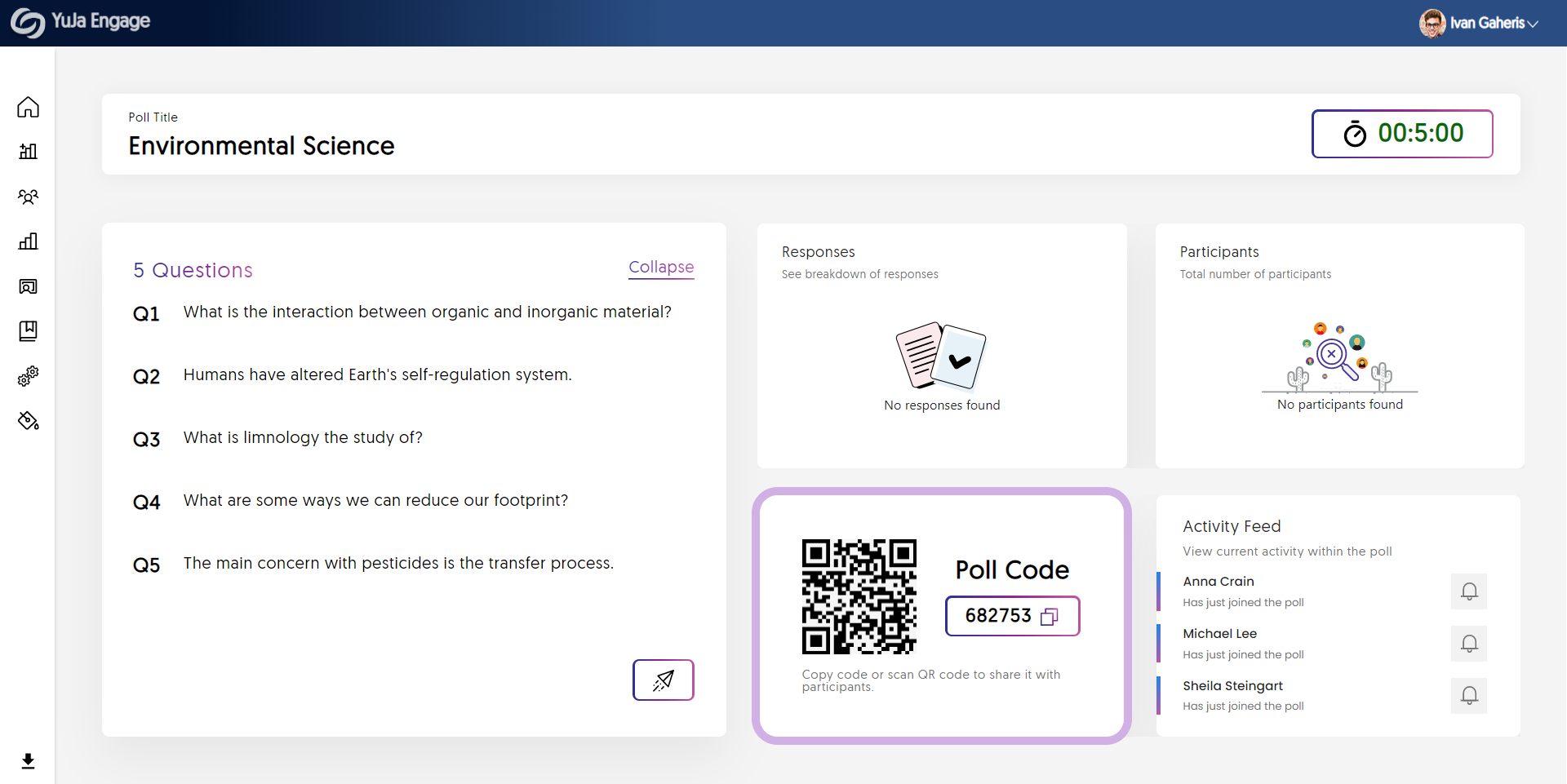Select question Q3 about limnology
Image resolution: width=1567 pixels, height=784 pixels.
click(x=277, y=438)
